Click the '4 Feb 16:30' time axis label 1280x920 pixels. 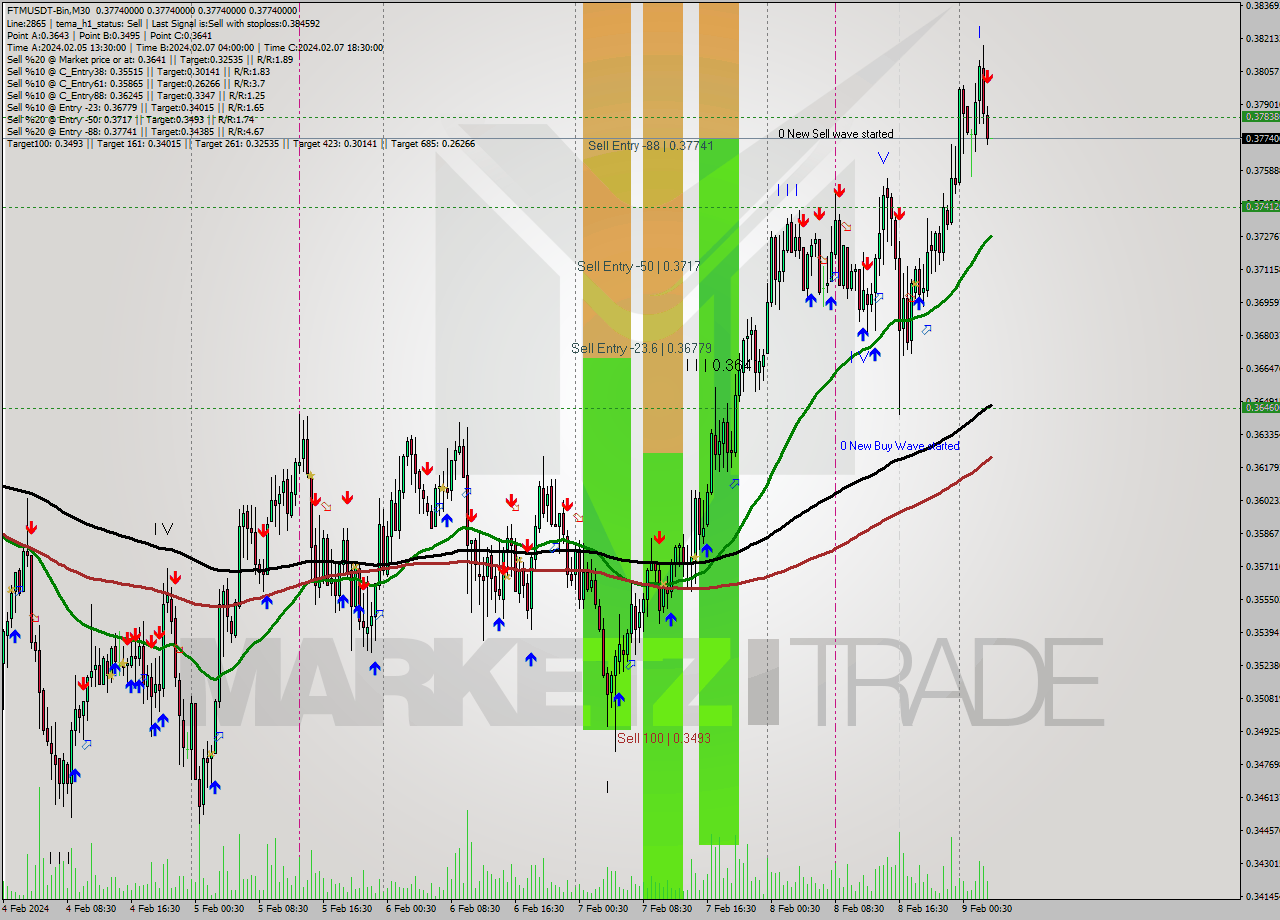coord(155,909)
